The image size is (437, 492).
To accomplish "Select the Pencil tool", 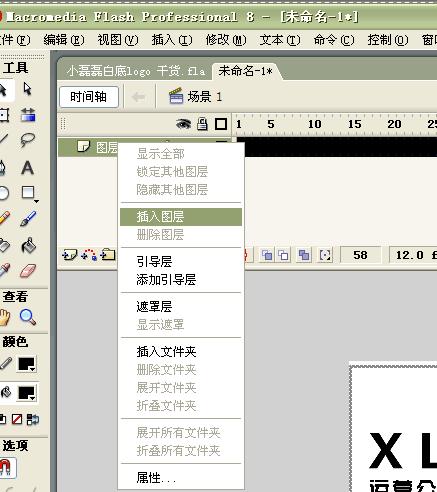I will (x=4, y=219).
